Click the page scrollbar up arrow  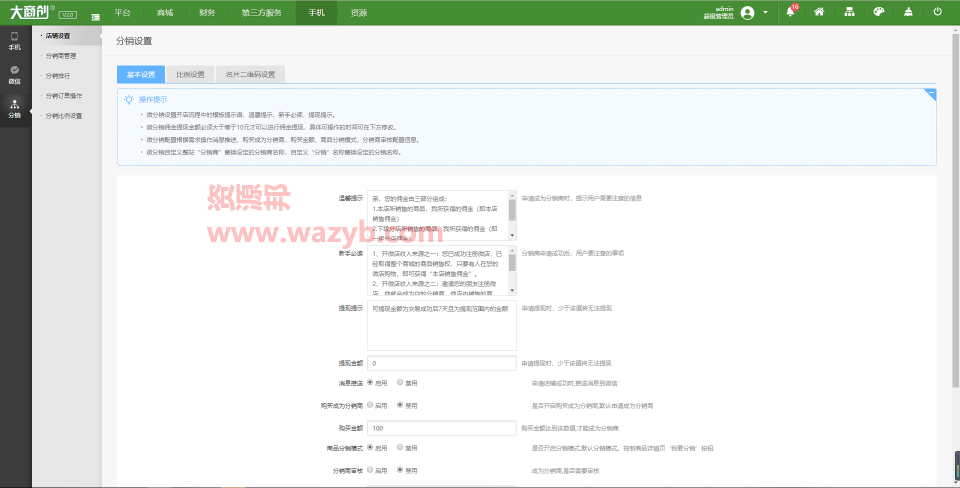(956, 29)
